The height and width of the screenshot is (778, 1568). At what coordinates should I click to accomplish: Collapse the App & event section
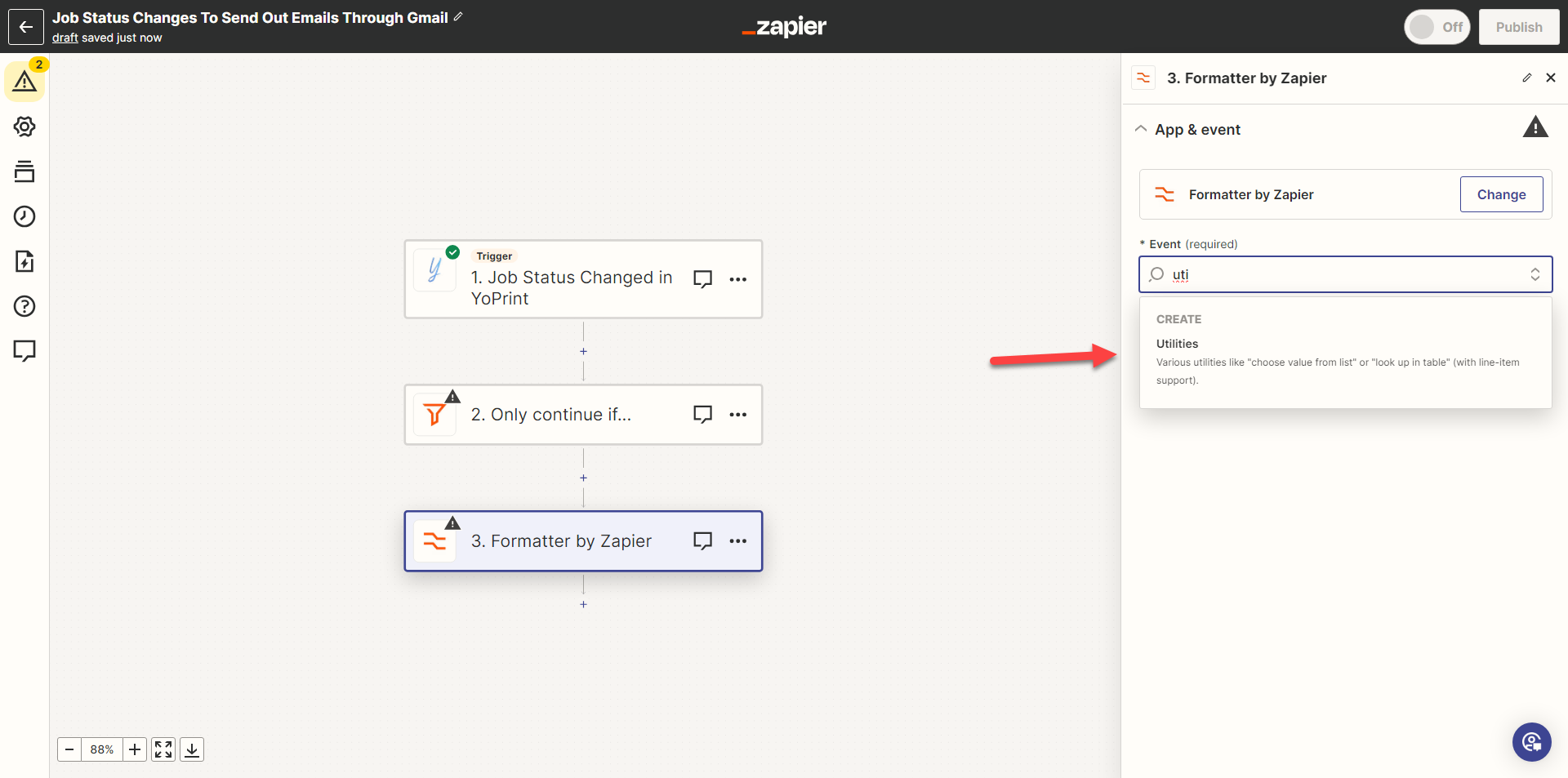(x=1141, y=129)
